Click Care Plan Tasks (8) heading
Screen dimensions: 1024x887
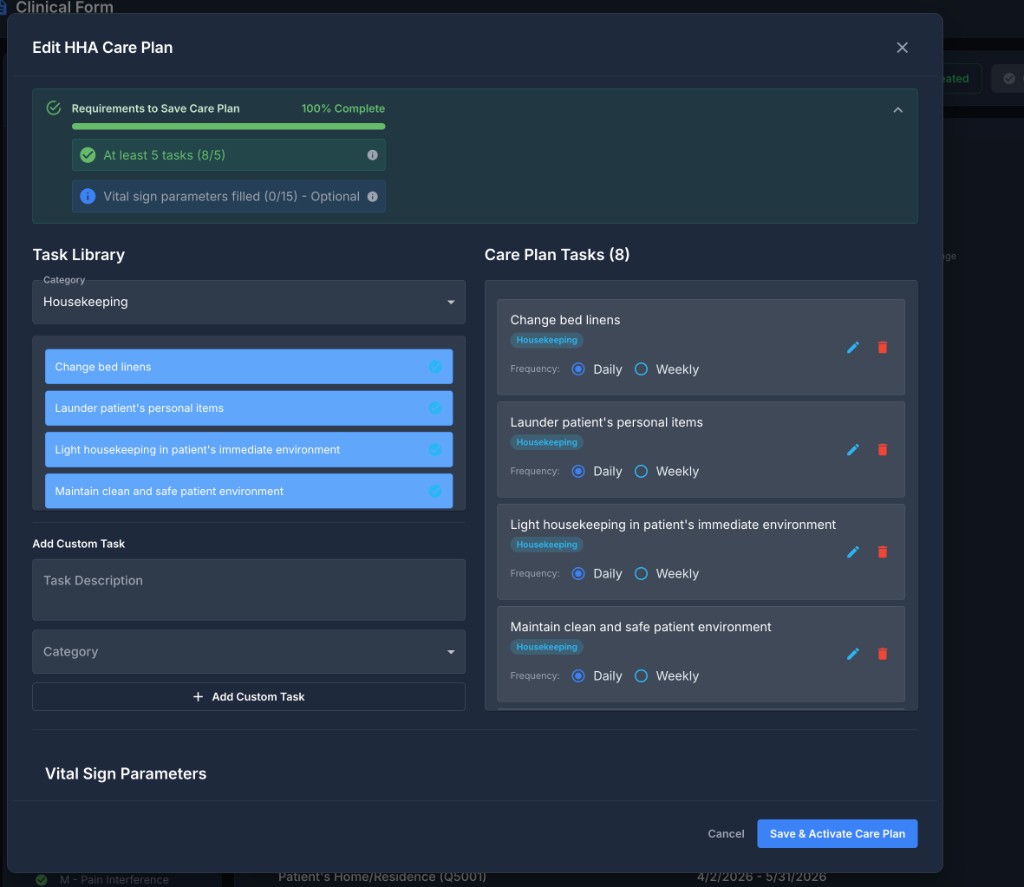(x=557, y=254)
